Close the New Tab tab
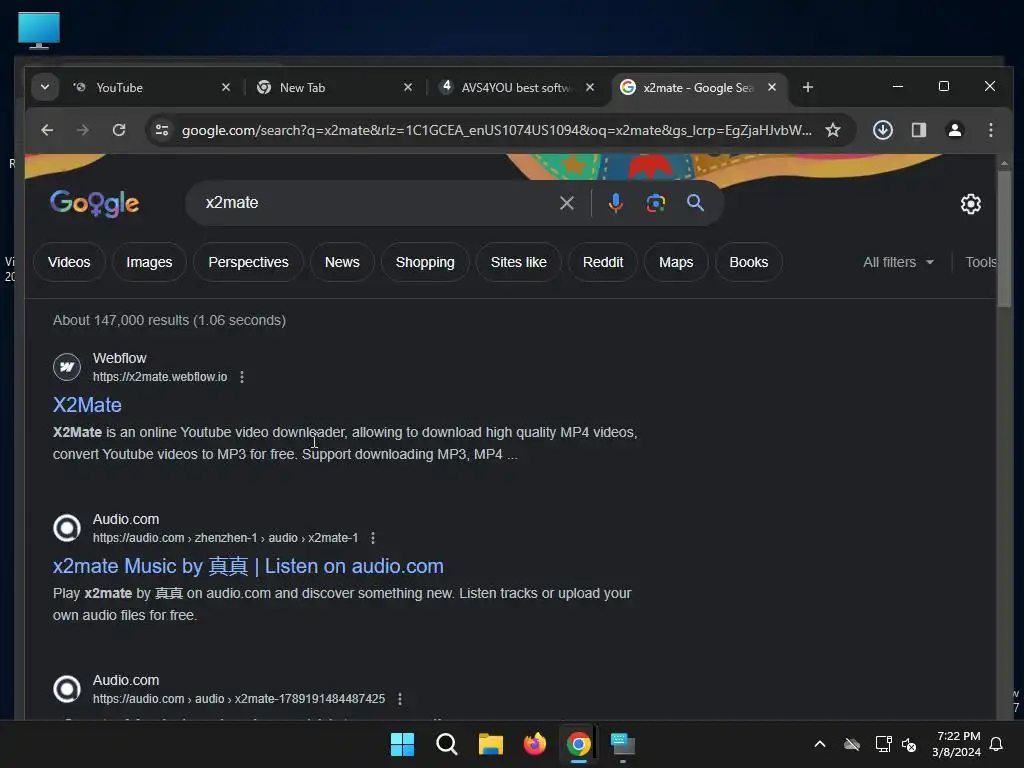The width and height of the screenshot is (1024, 768). [408, 87]
